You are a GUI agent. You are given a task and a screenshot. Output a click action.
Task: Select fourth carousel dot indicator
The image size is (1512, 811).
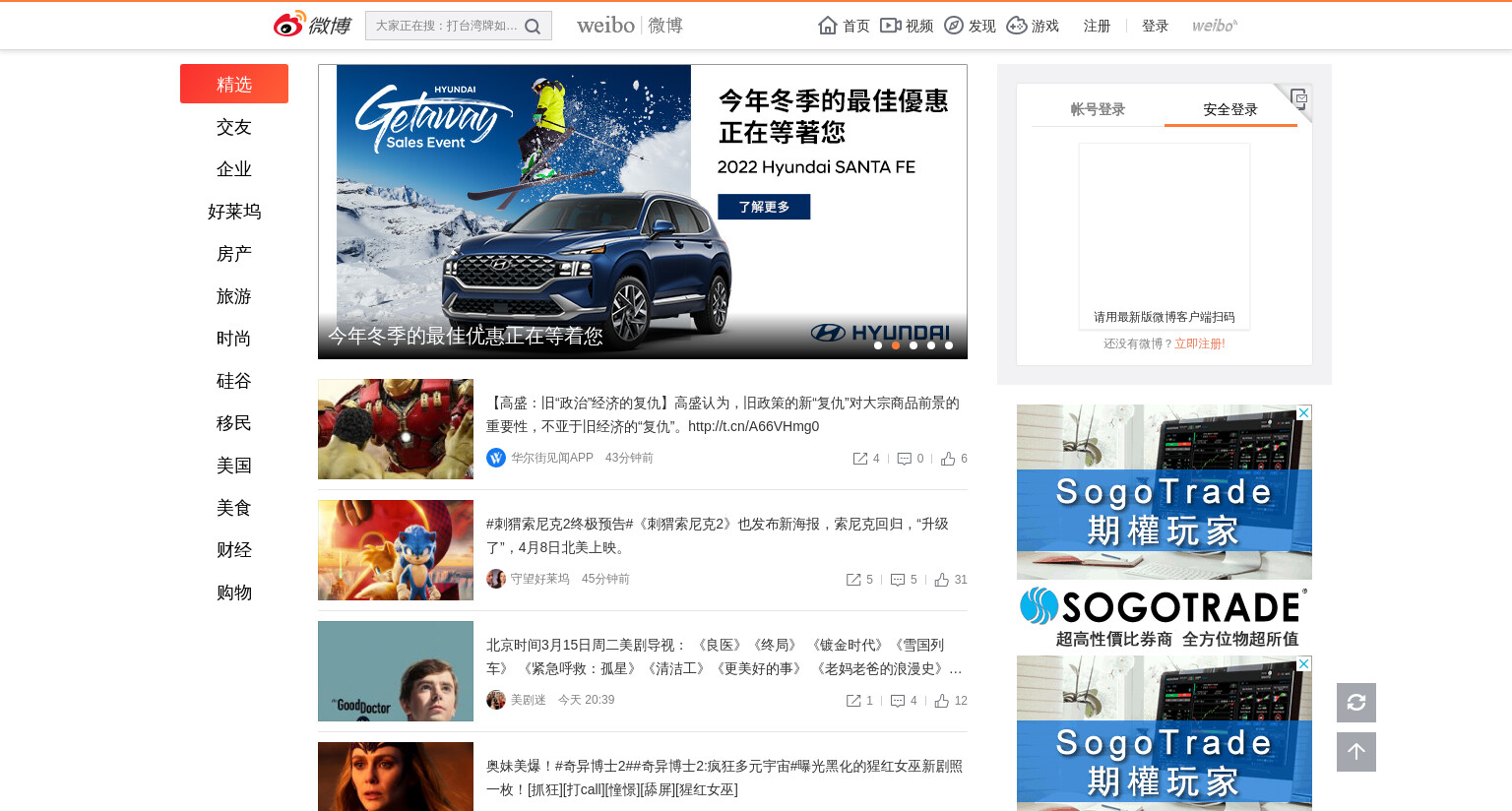[x=931, y=345]
